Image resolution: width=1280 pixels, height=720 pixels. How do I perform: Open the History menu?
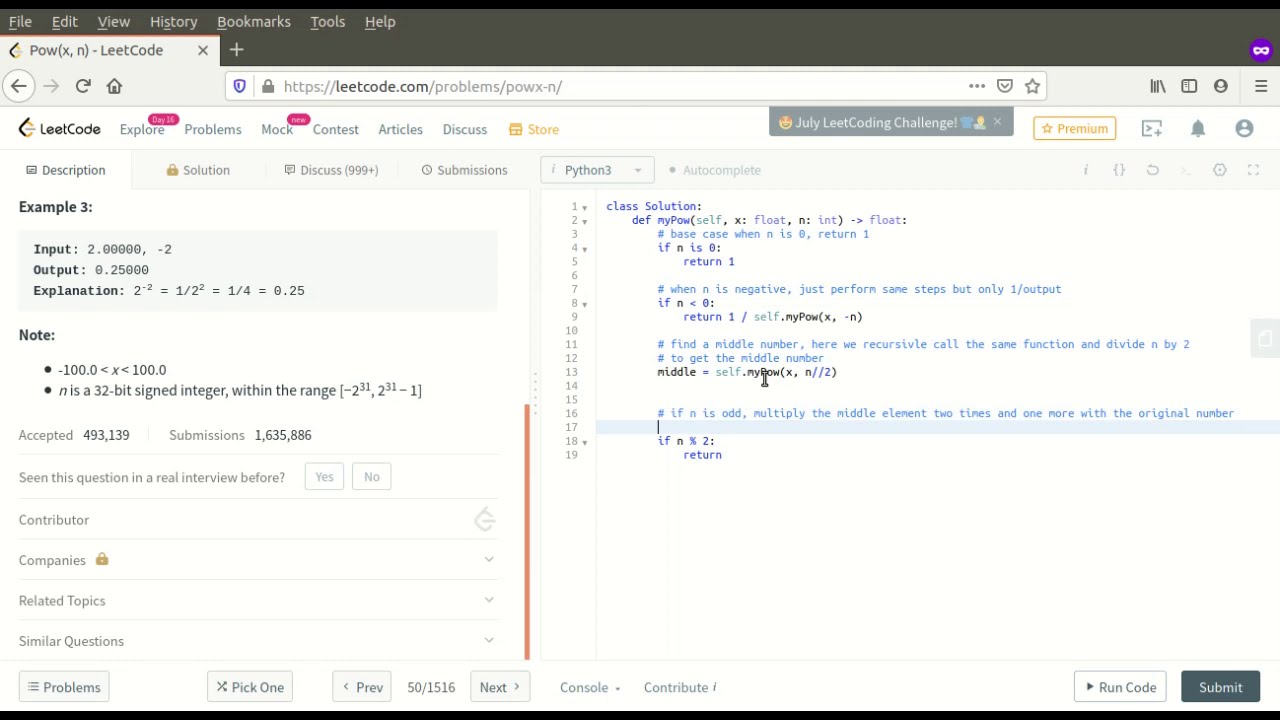173,21
